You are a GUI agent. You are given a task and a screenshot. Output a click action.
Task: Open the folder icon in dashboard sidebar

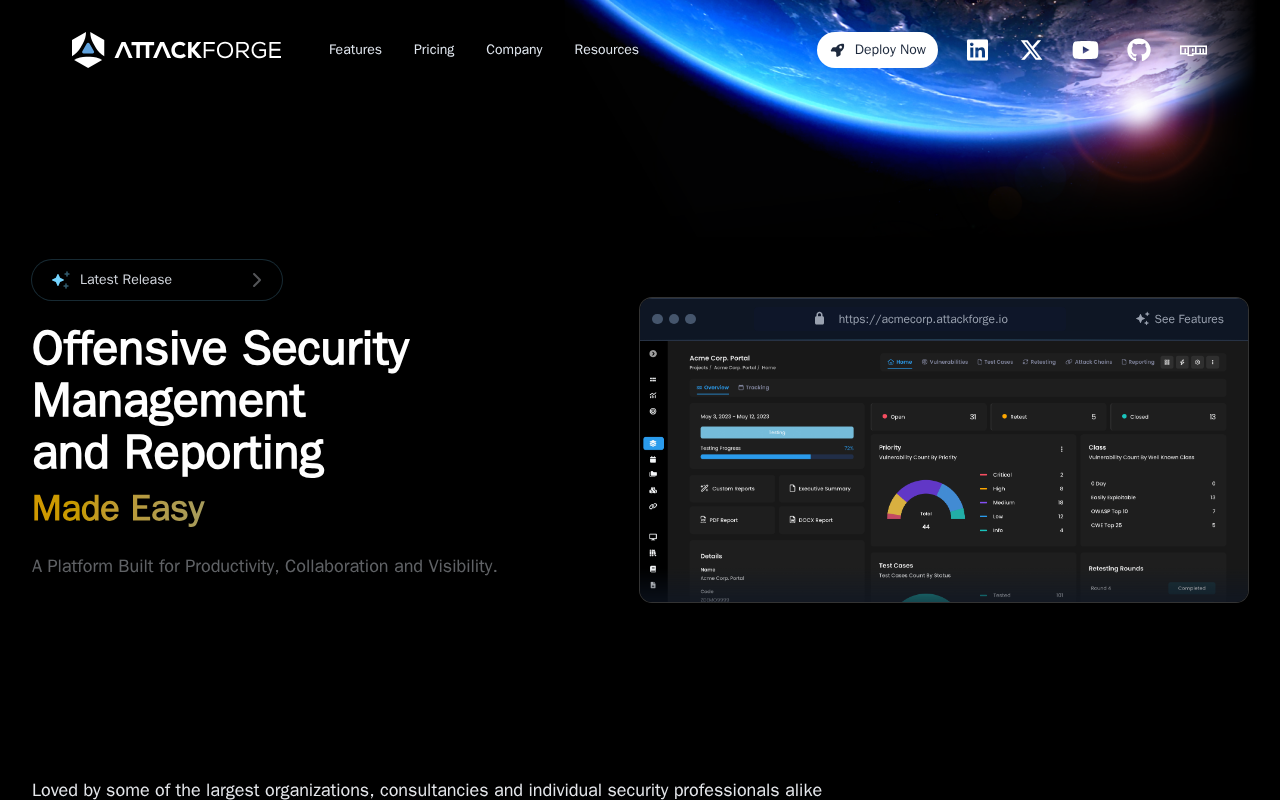[x=653, y=474]
